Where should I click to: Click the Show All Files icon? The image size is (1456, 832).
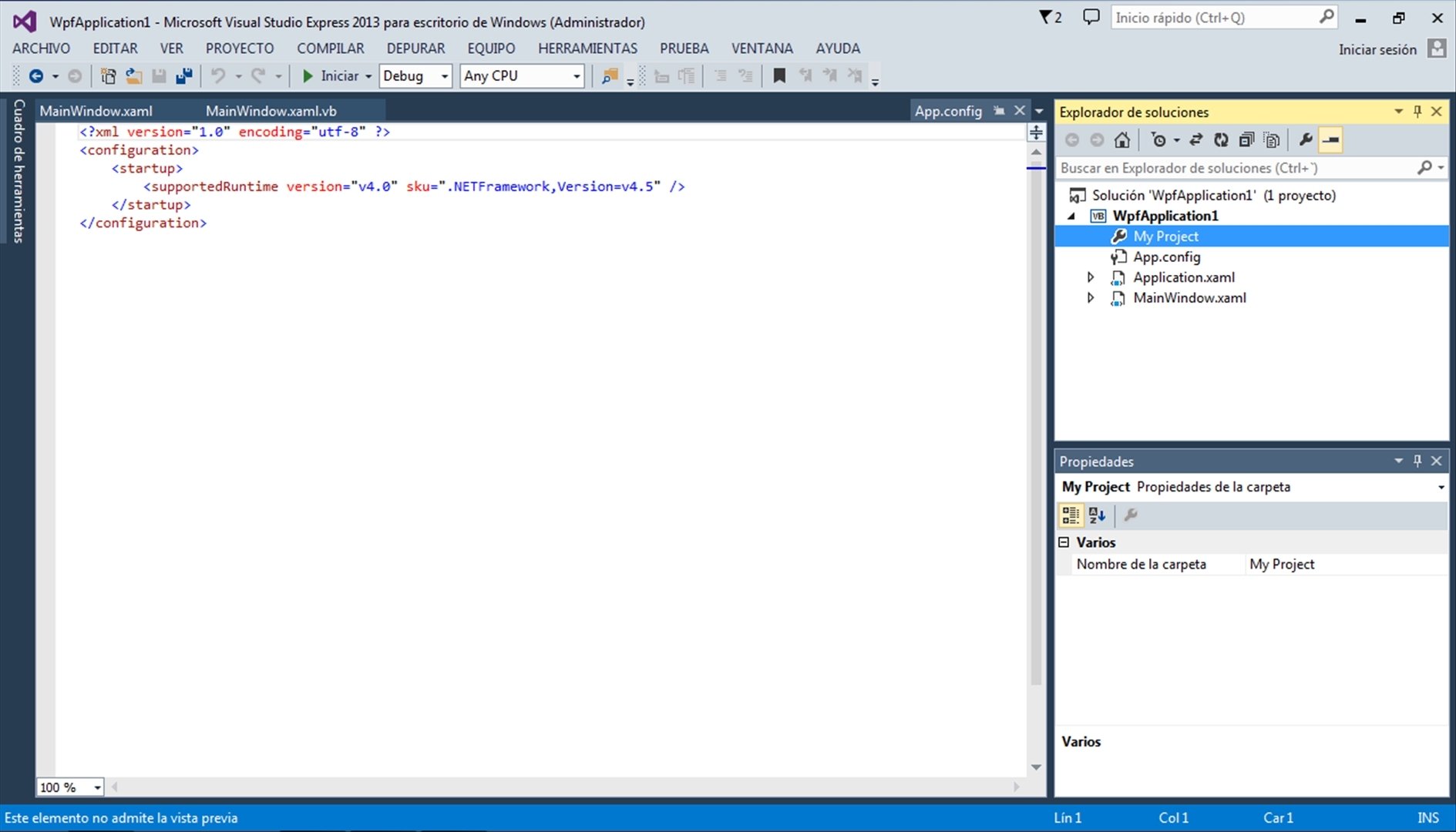pos(1272,140)
